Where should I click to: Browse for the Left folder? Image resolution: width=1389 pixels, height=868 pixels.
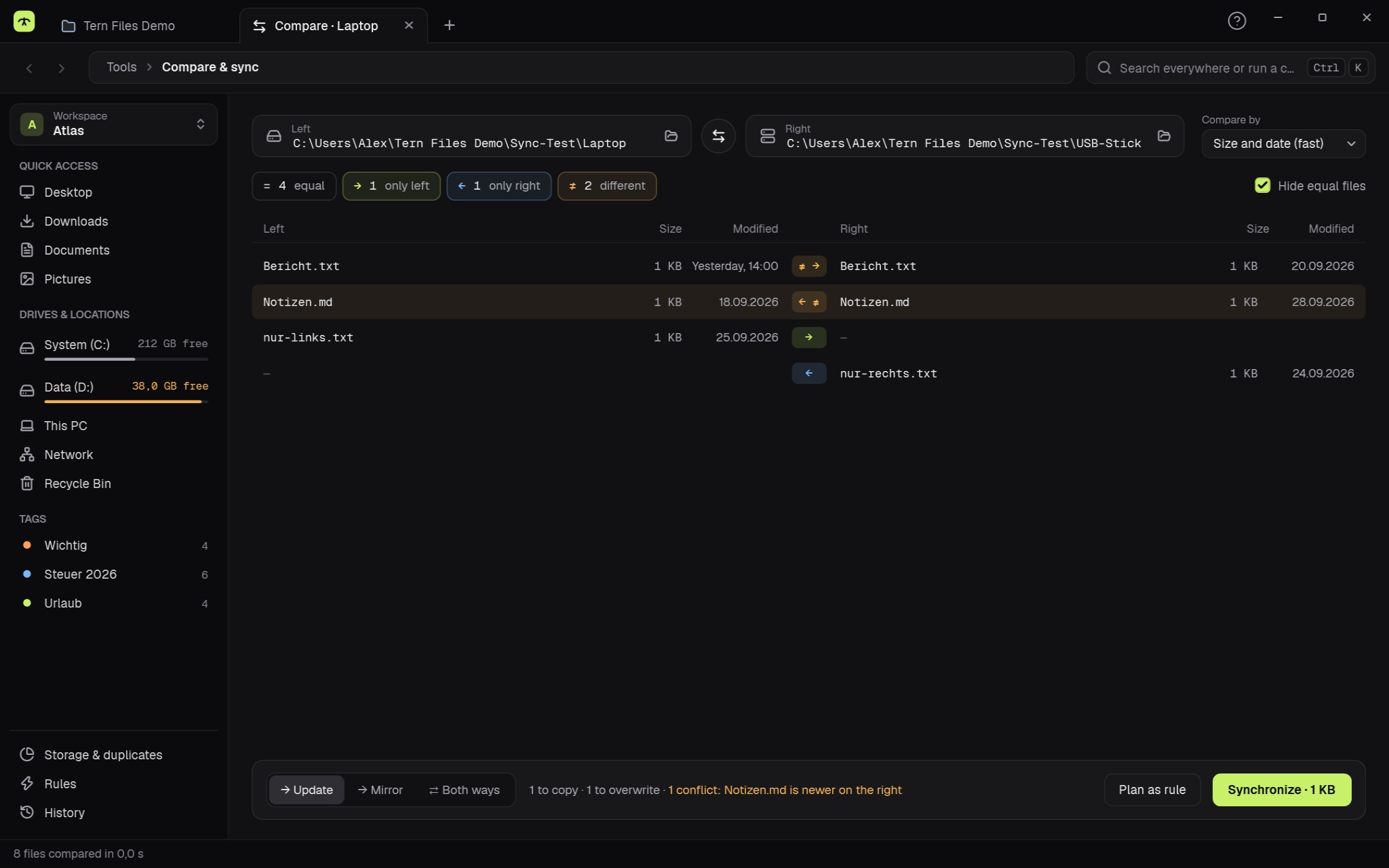click(x=671, y=136)
